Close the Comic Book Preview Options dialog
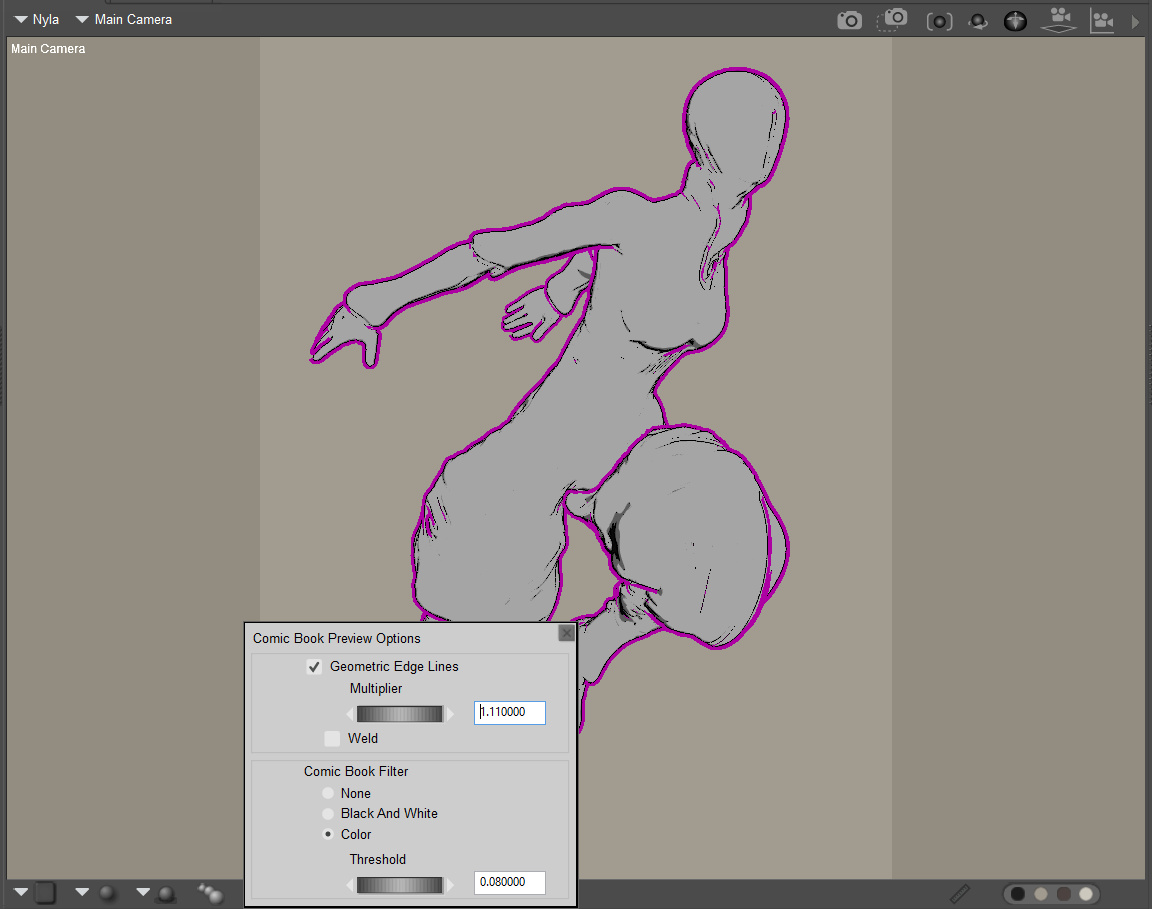 (566, 633)
